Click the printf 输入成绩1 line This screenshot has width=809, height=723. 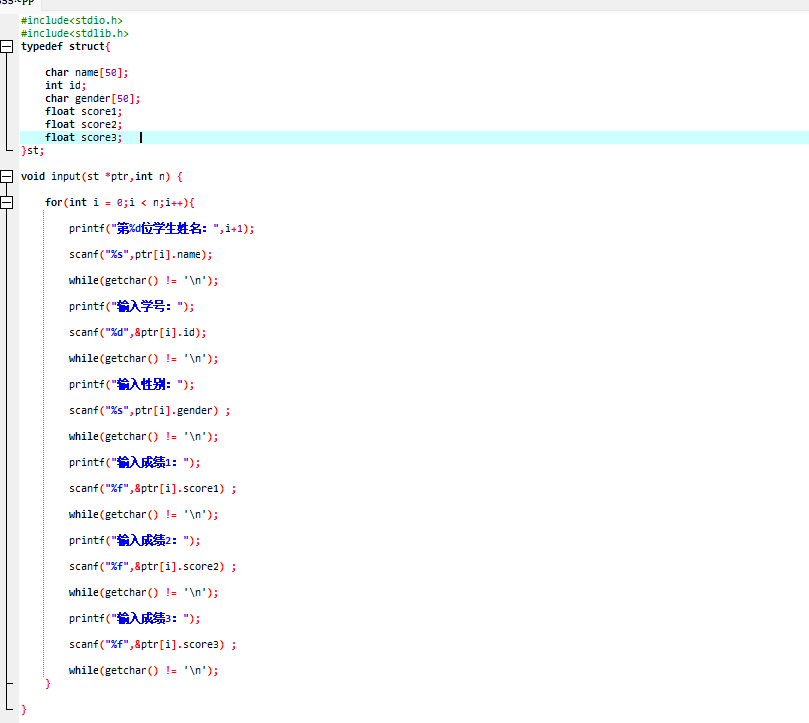(x=135, y=462)
